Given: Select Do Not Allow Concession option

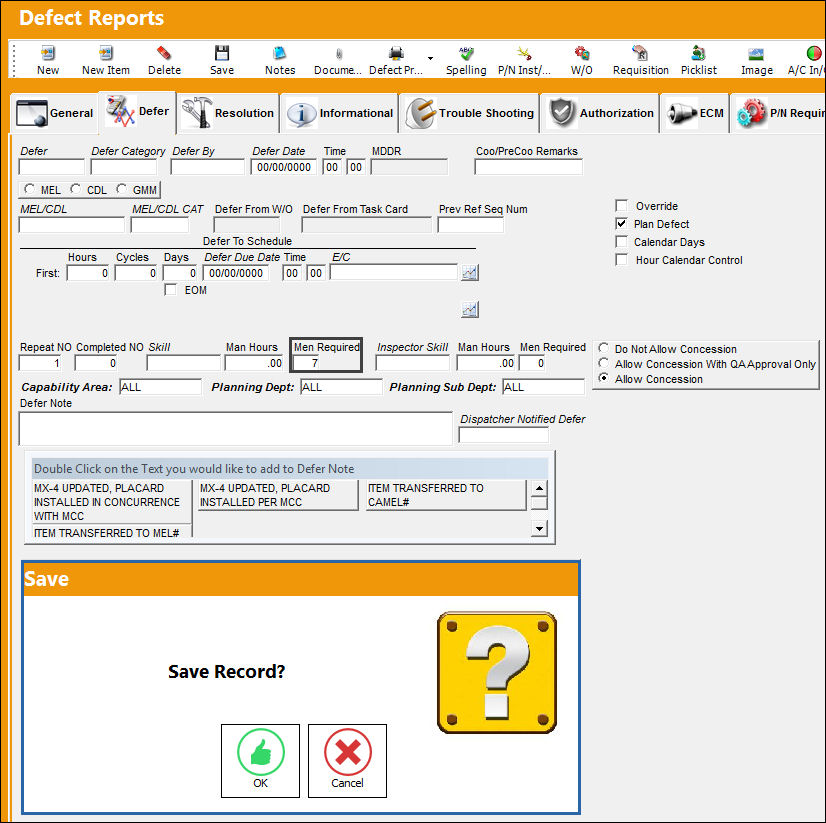Looking at the screenshot, I should [x=604, y=348].
